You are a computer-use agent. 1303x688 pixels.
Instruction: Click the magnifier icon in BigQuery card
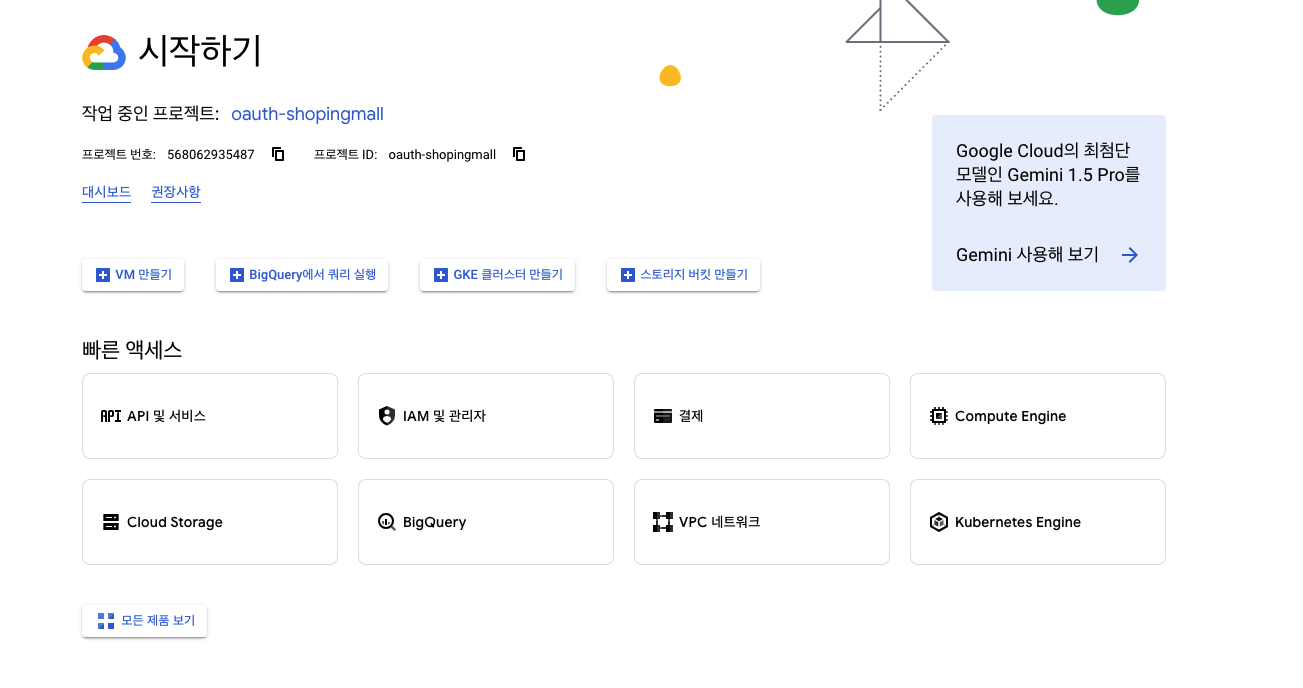click(387, 522)
